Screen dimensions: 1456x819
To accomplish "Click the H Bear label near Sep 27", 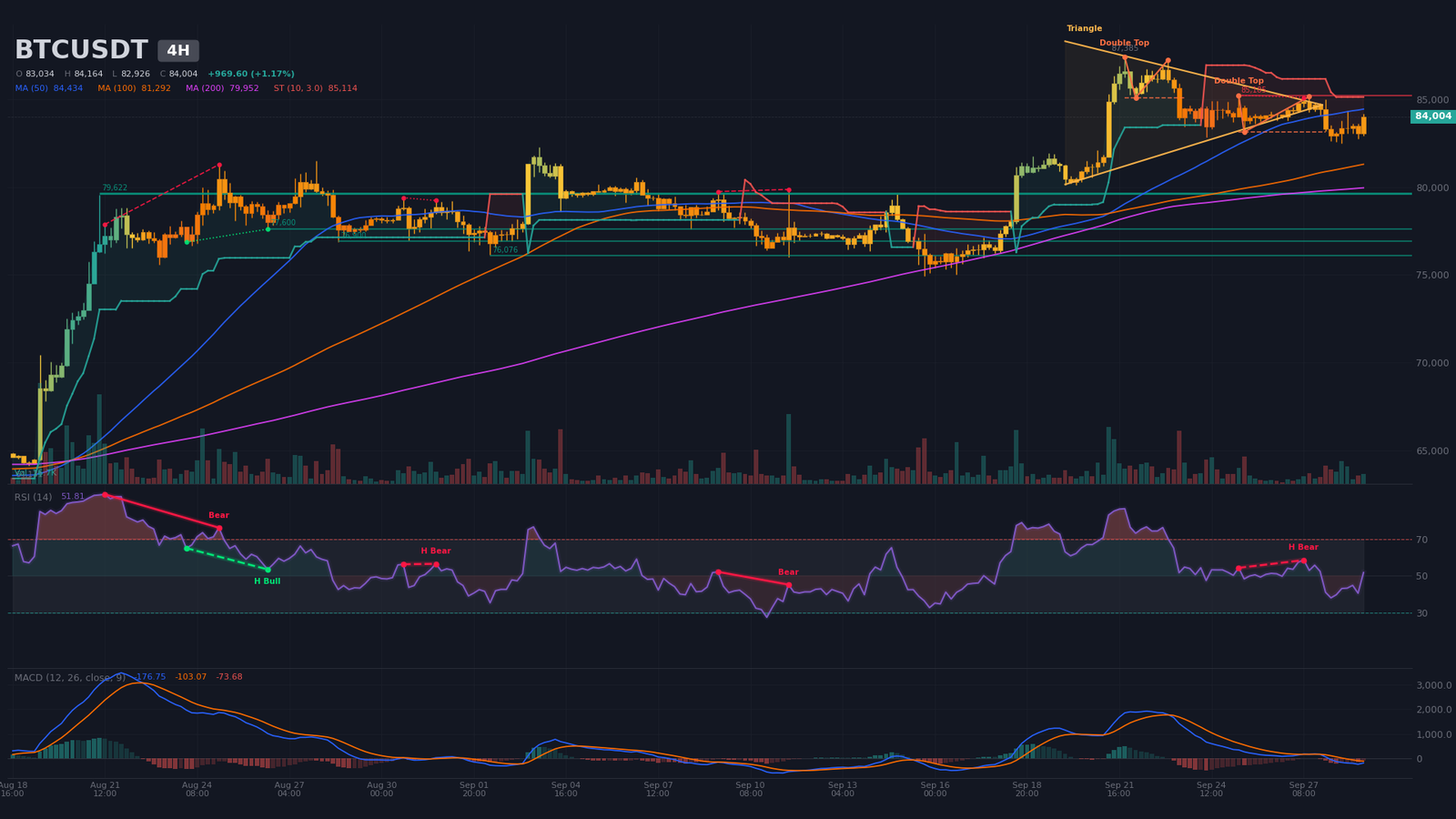I will pyautogui.click(x=1303, y=548).
